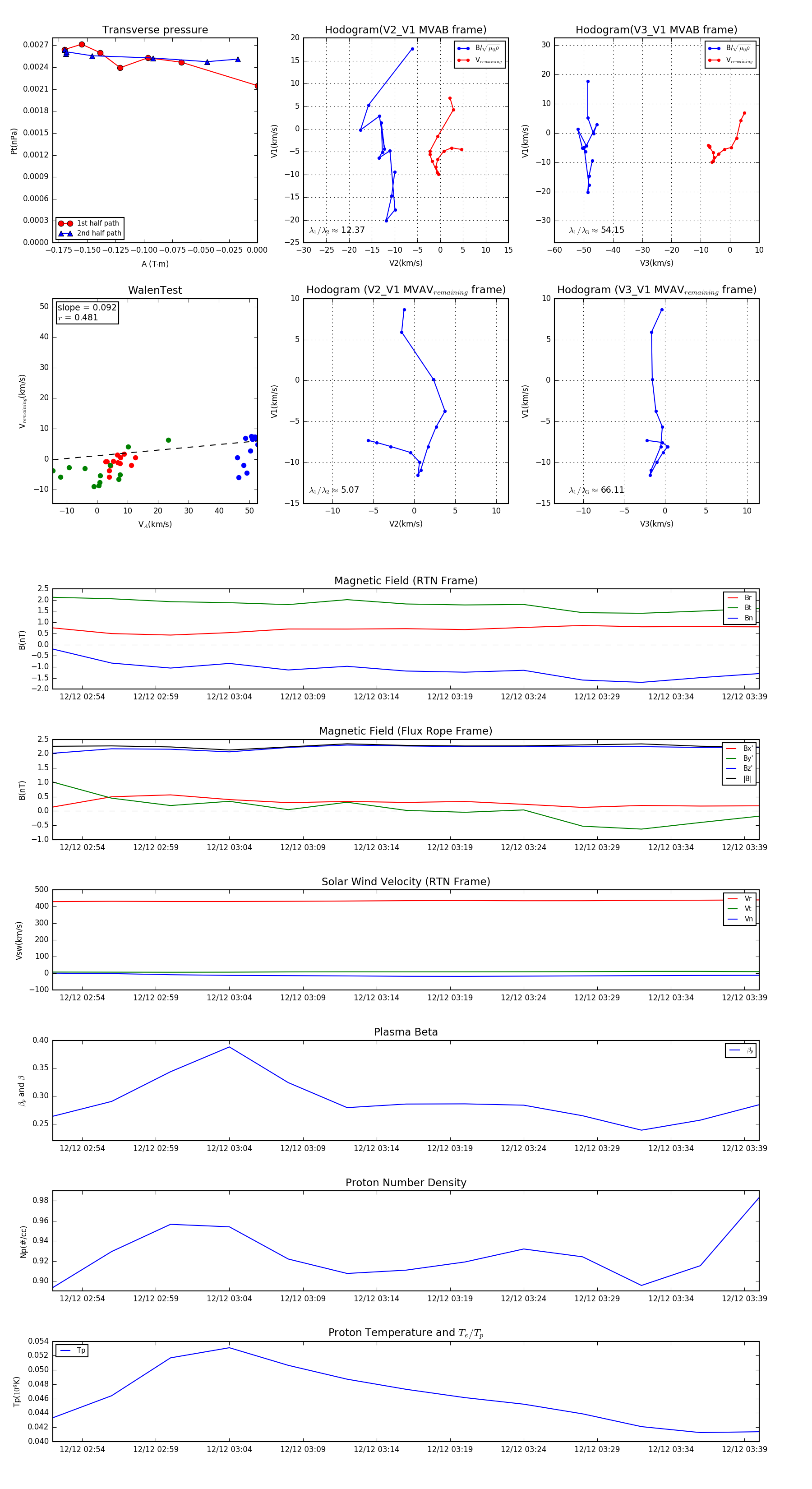812x1489 pixels.
Task: Click the 'Magnetic Field (RTN Frame)' title
Action: click(x=406, y=581)
